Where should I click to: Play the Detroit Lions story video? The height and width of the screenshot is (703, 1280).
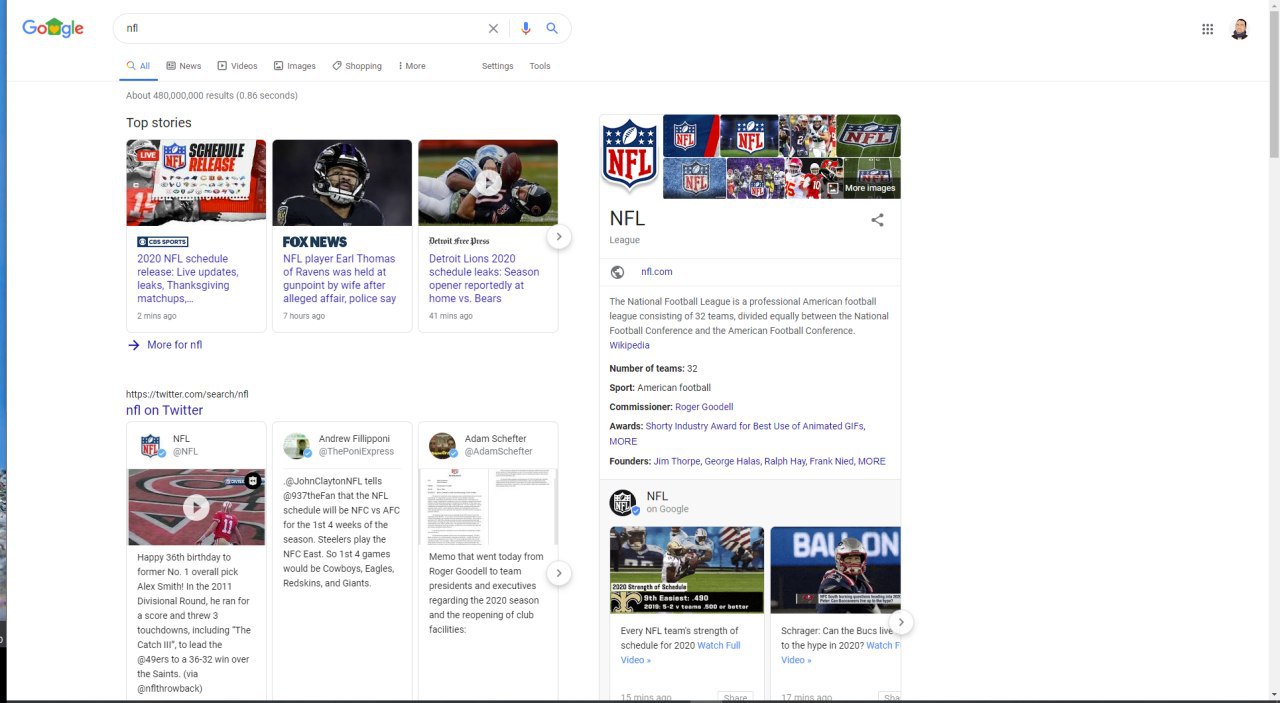(x=488, y=183)
